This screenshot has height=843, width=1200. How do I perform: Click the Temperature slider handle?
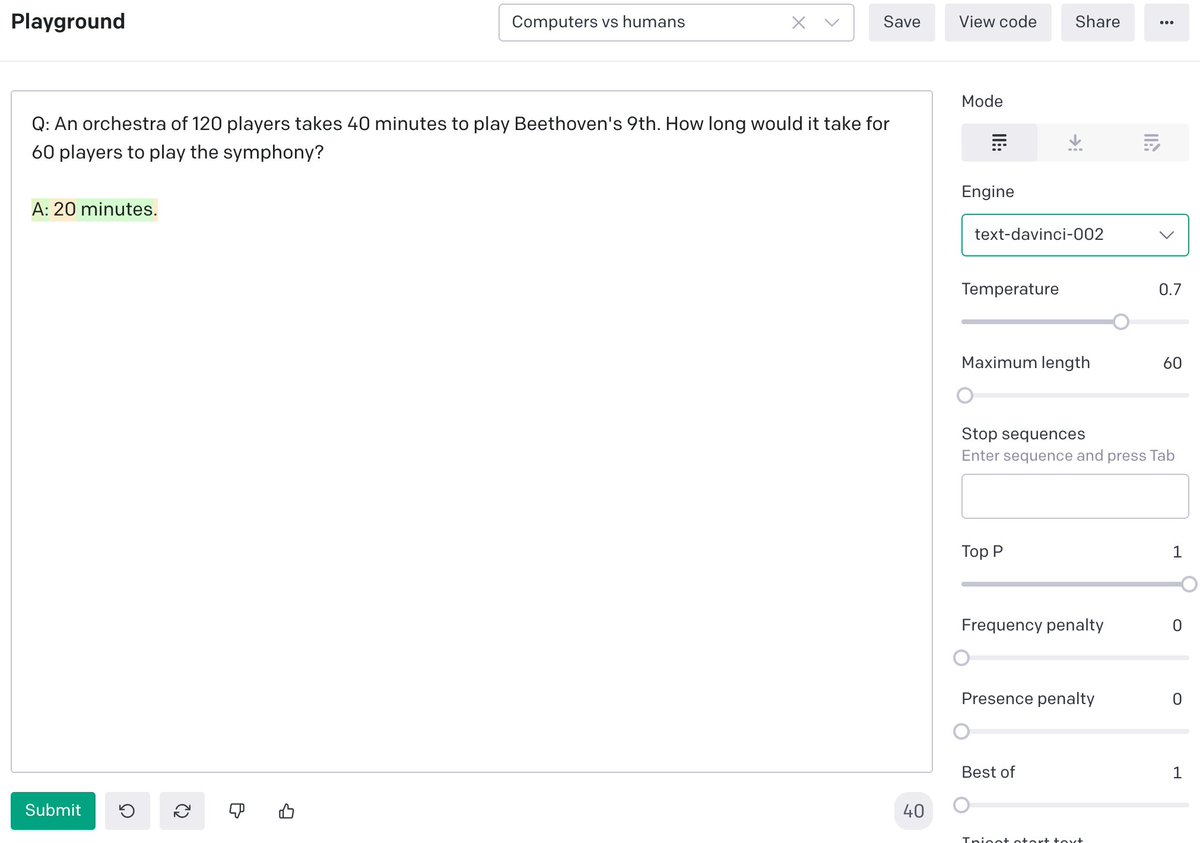click(1121, 322)
